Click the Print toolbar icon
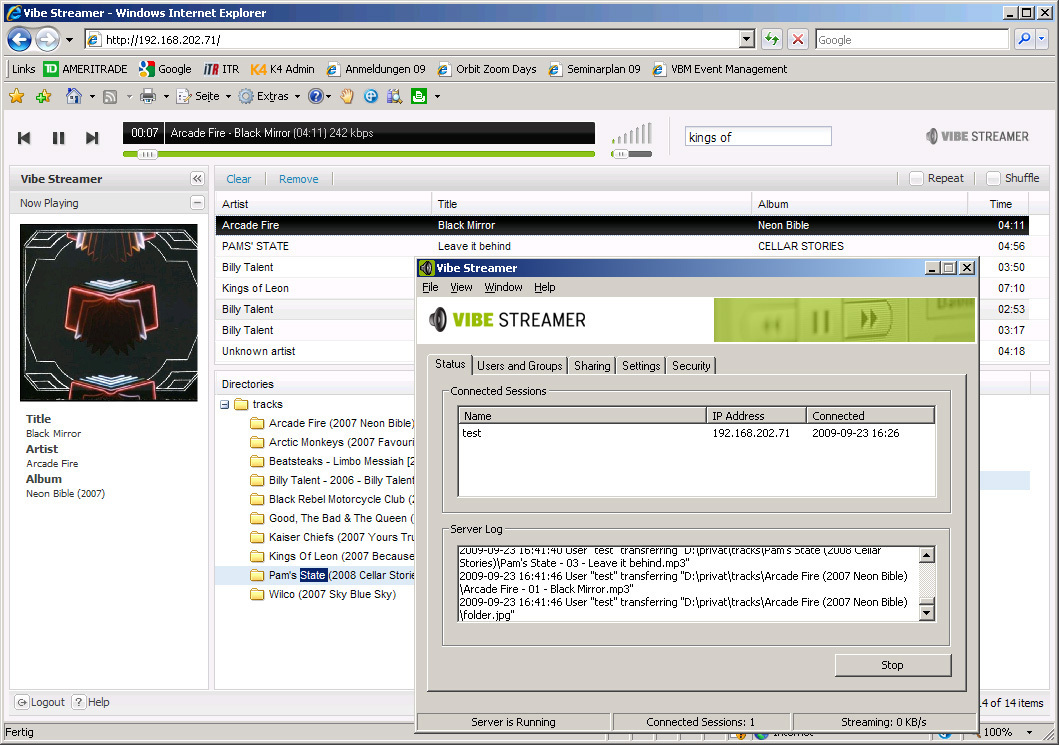The image size is (1059, 745). pyautogui.click(x=148, y=97)
